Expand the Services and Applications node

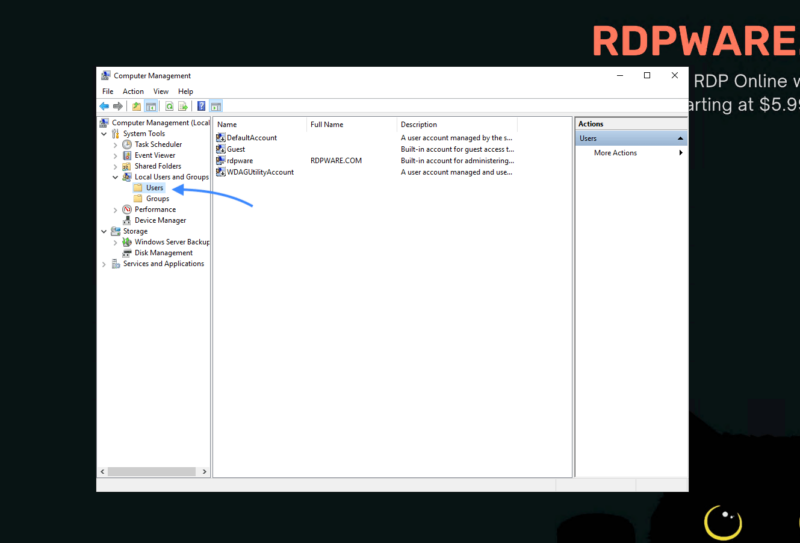click(x=104, y=264)
